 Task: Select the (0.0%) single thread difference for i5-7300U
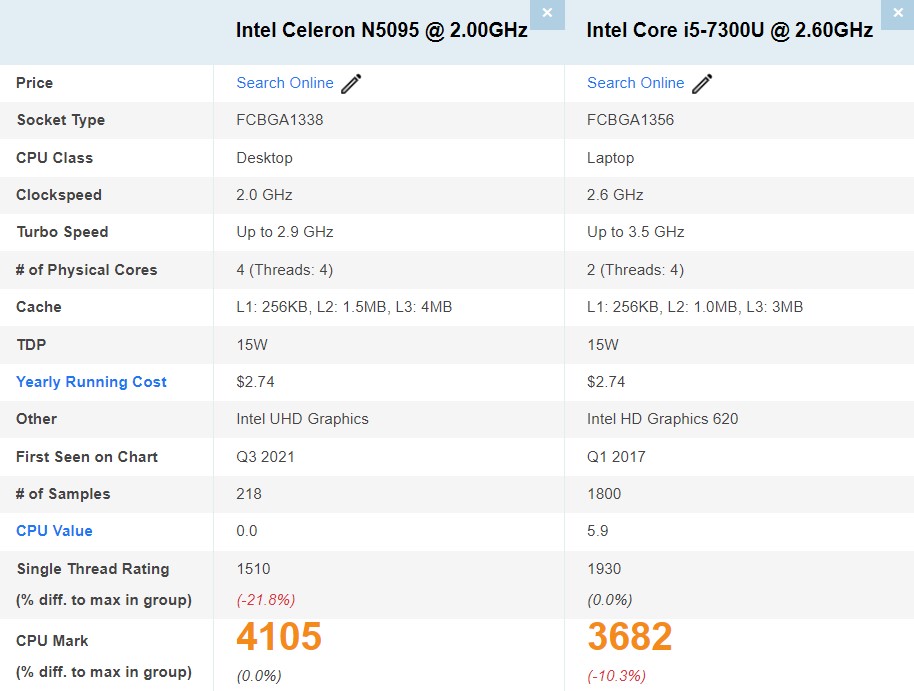610,600
